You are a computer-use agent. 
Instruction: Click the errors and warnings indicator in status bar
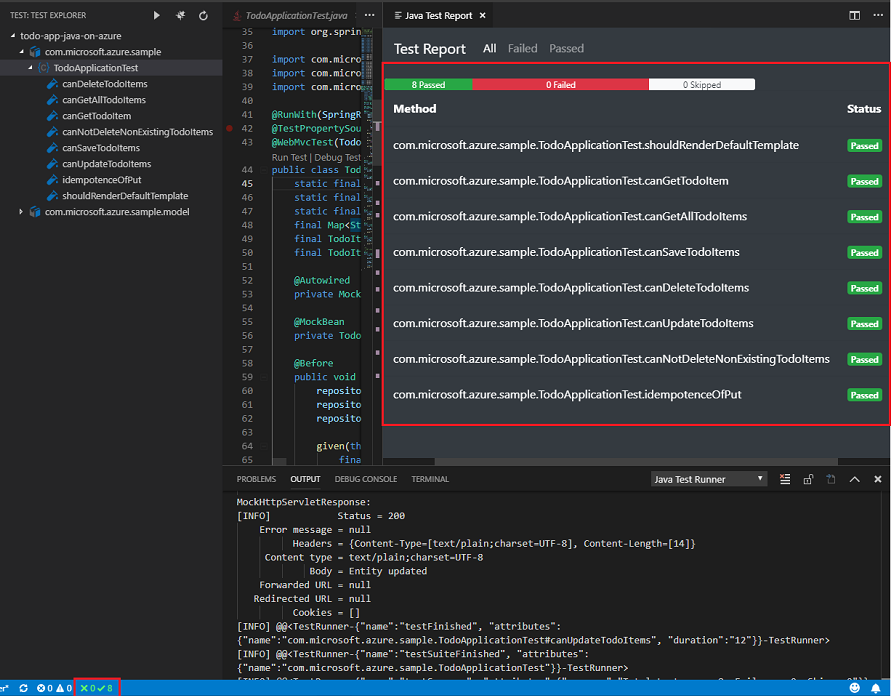point(50,688)
